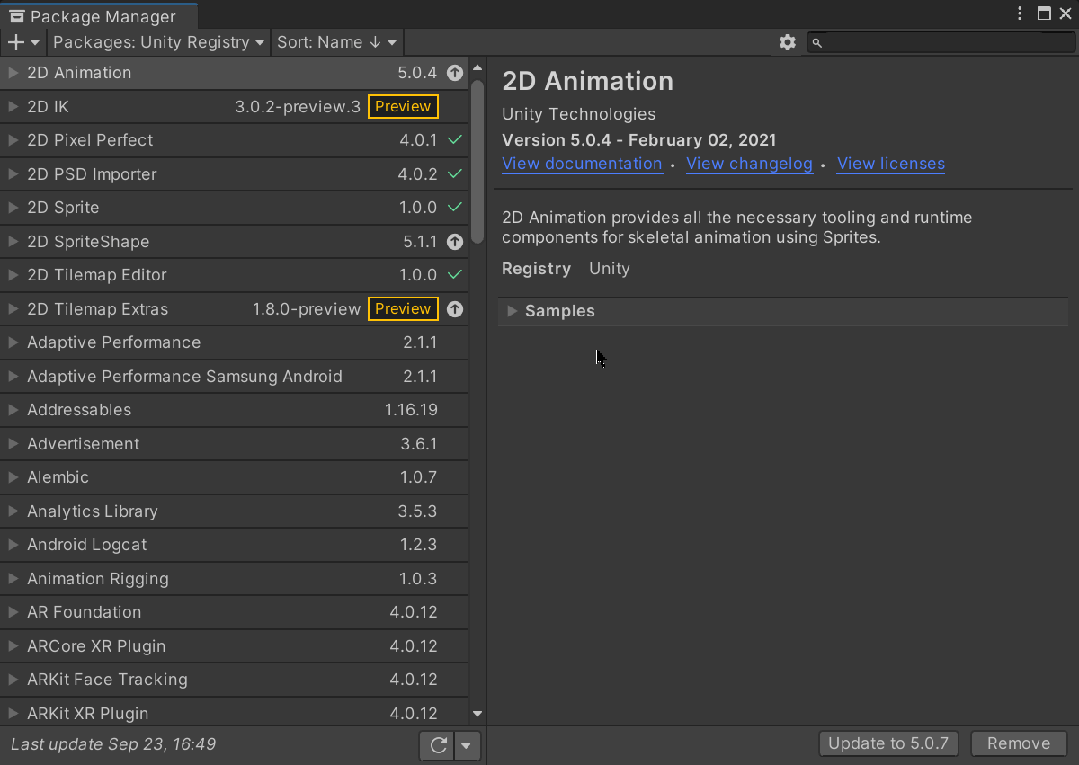Open View documentation link
This screenshot has width=1079, height=765.
pyautogui.click(x=582, y=164)
